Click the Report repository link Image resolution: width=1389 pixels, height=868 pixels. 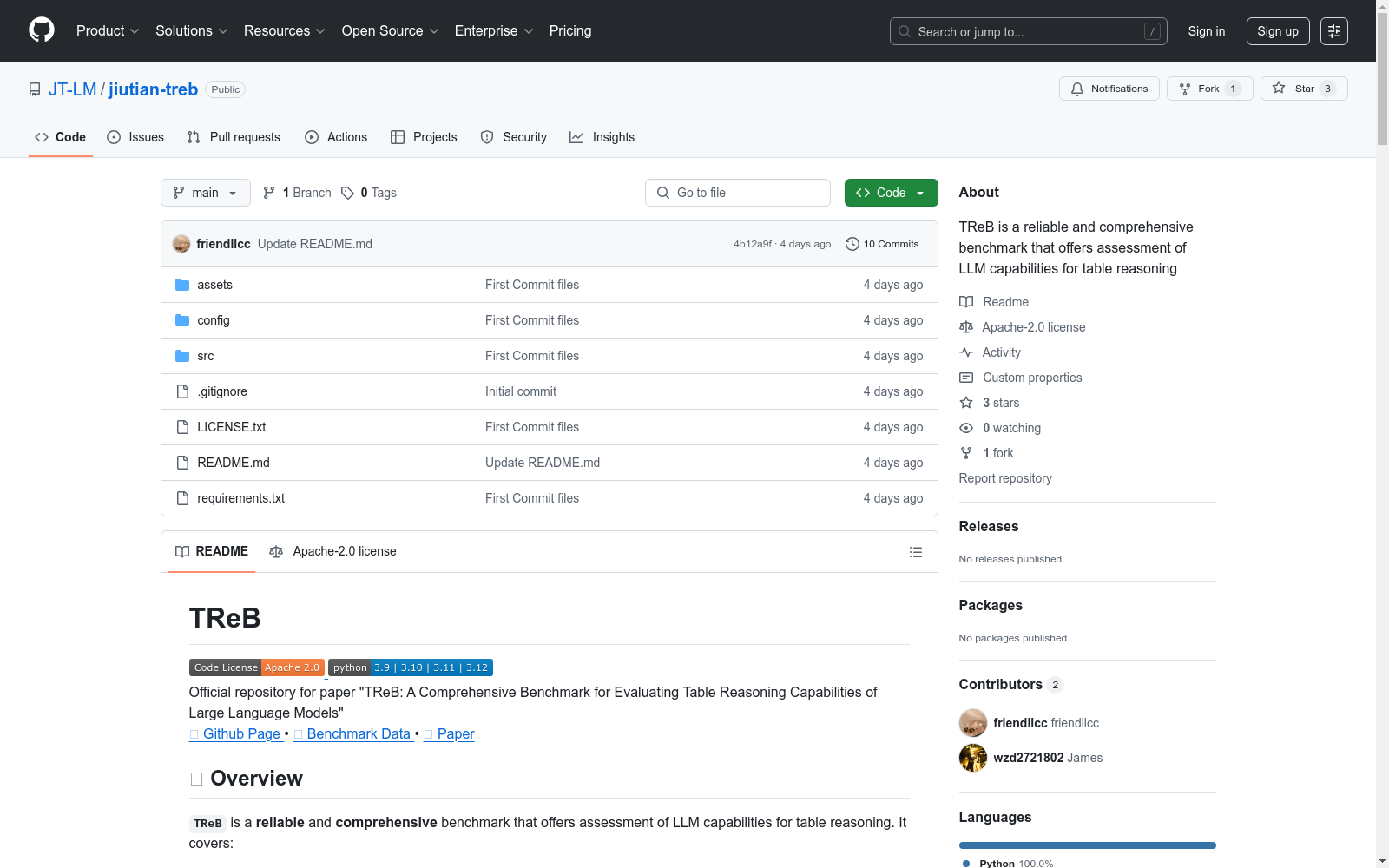[x=1005, y=478]
